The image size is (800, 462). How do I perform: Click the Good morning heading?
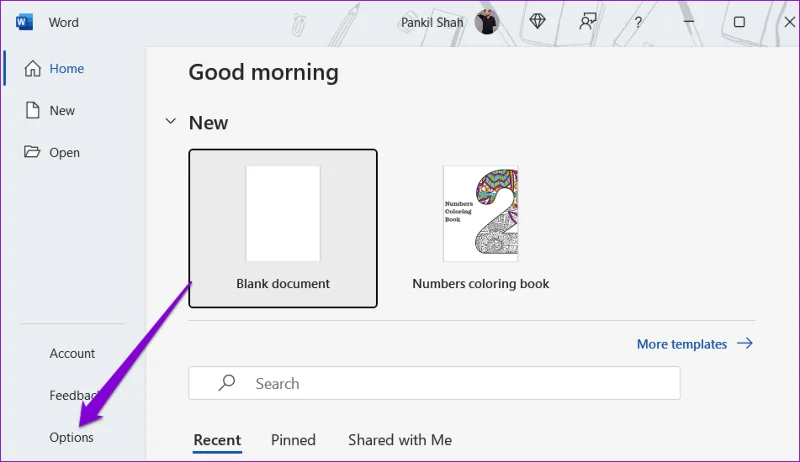(263, 72)
